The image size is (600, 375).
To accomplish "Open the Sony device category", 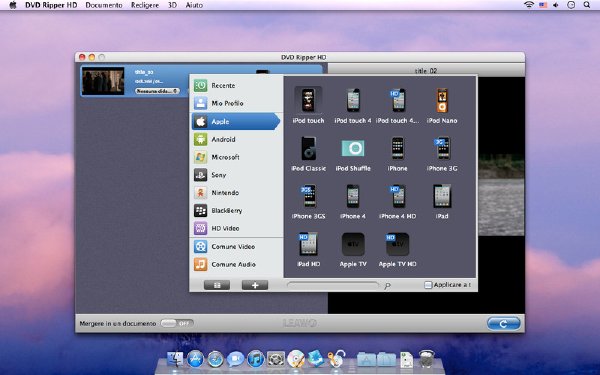I will coord(236,175).
